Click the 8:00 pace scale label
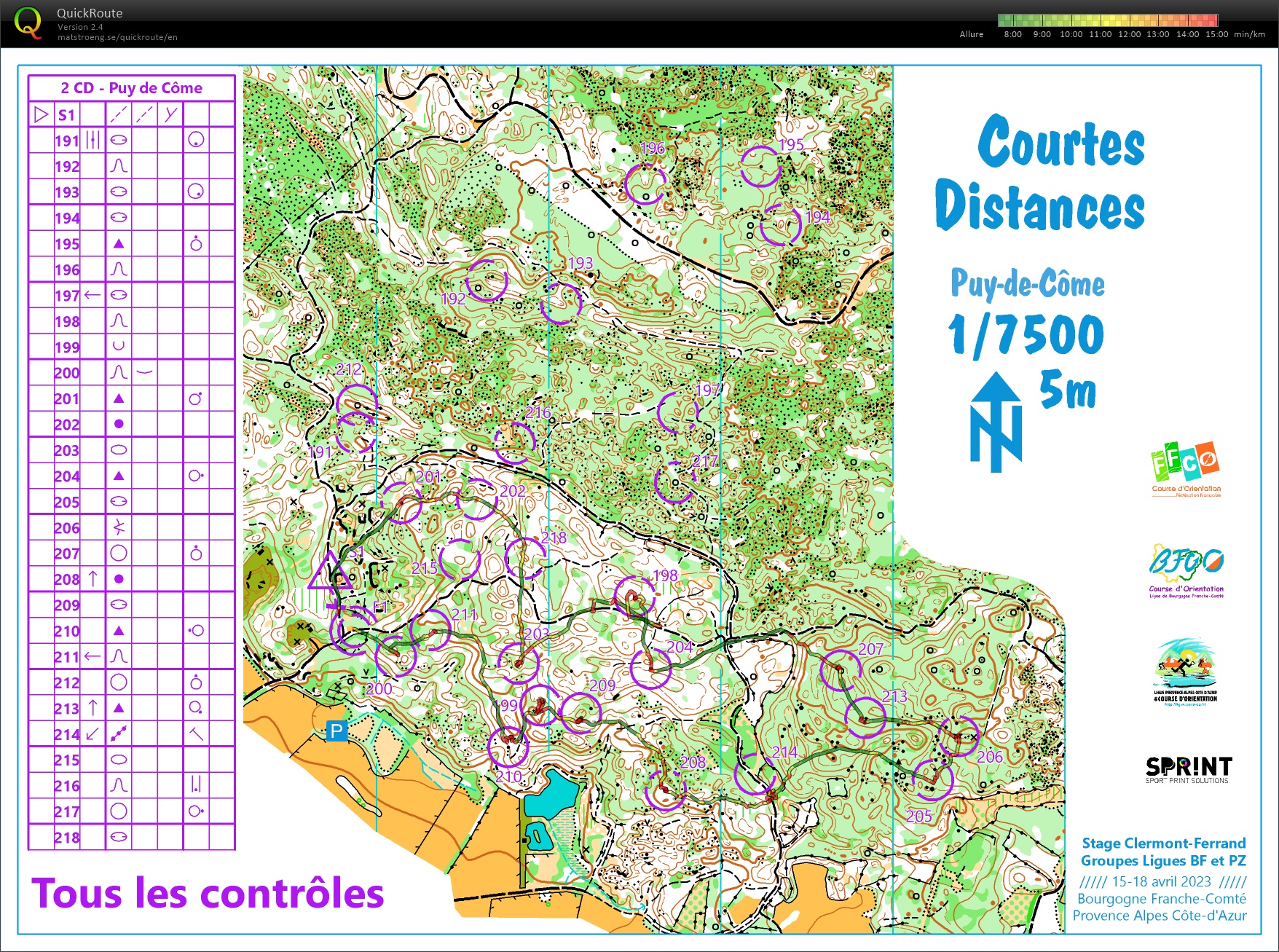 [x=1012, y=34]
